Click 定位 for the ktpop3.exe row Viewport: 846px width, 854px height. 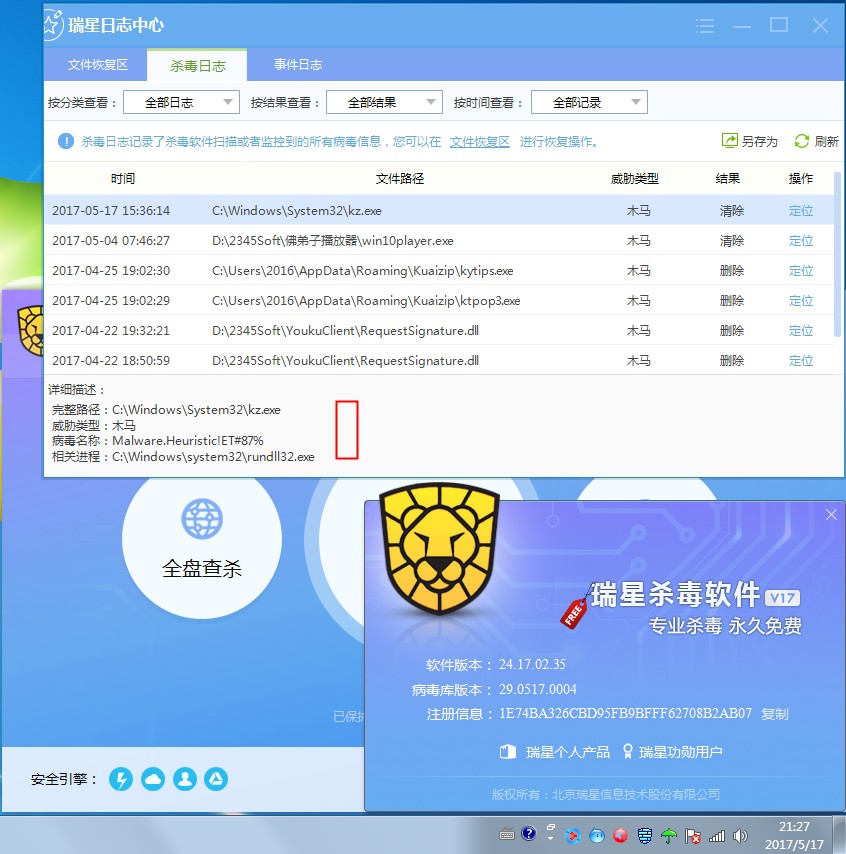point(801,301)
